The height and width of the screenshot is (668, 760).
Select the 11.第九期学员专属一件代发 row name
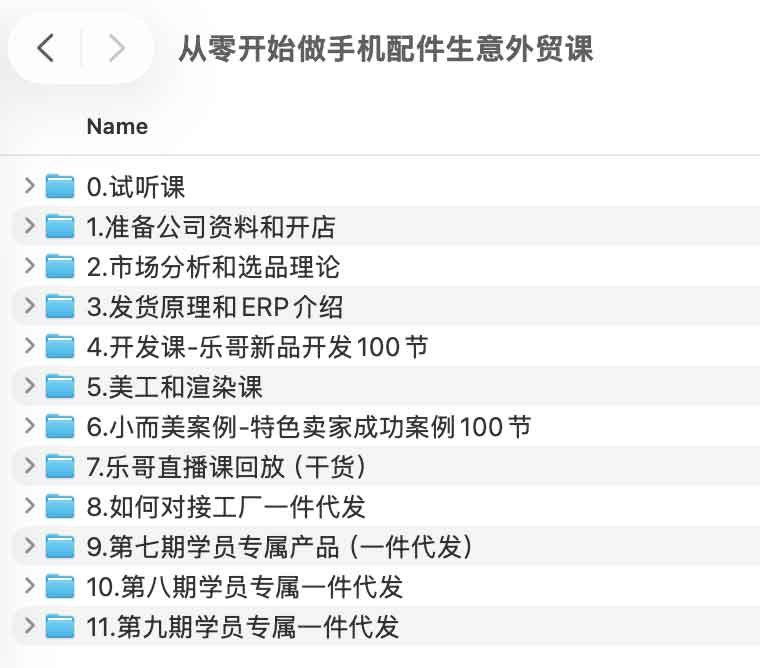[x=243, y=627]
